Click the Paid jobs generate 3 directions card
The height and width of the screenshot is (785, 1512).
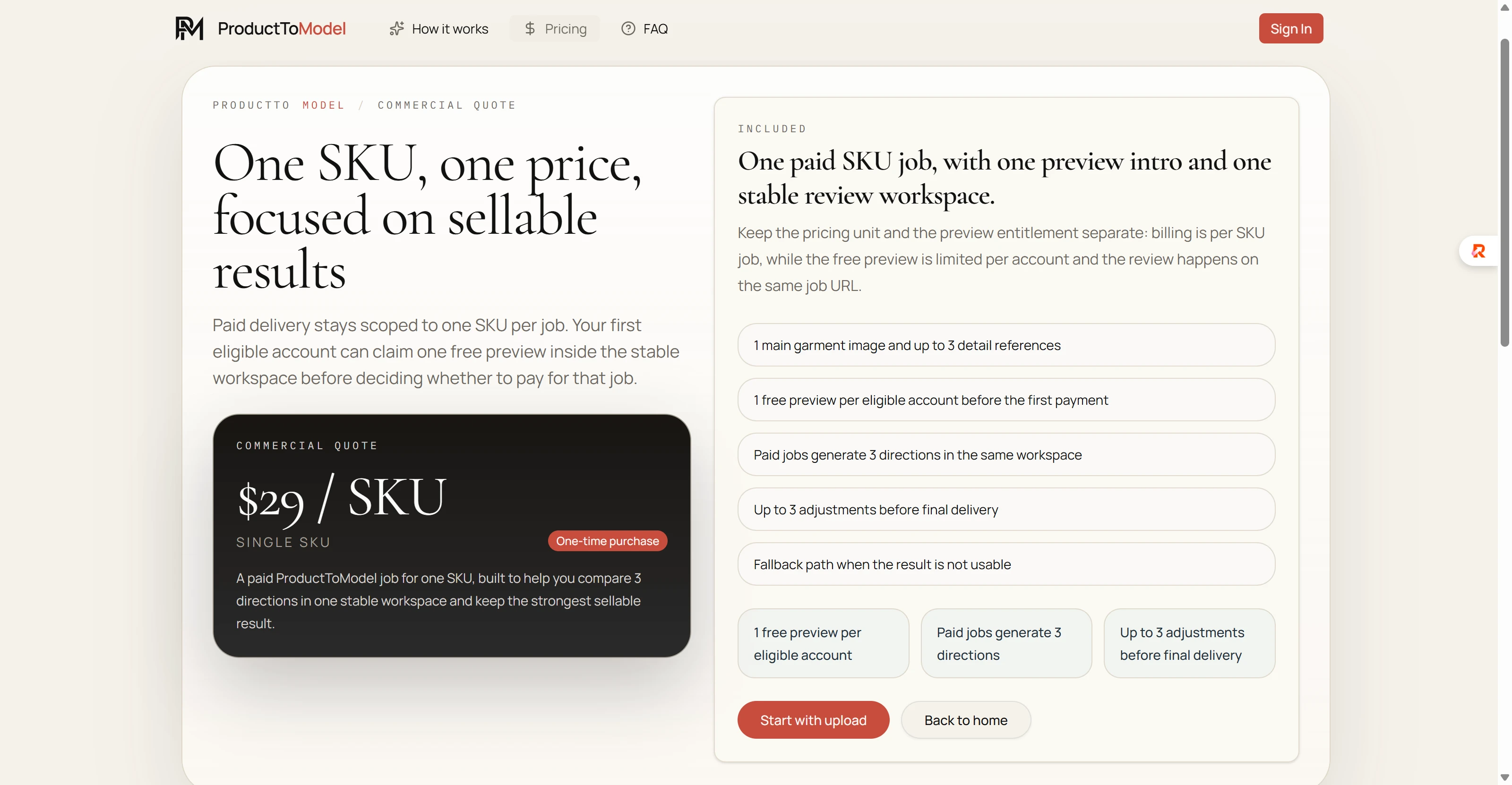click(1006, 644)
